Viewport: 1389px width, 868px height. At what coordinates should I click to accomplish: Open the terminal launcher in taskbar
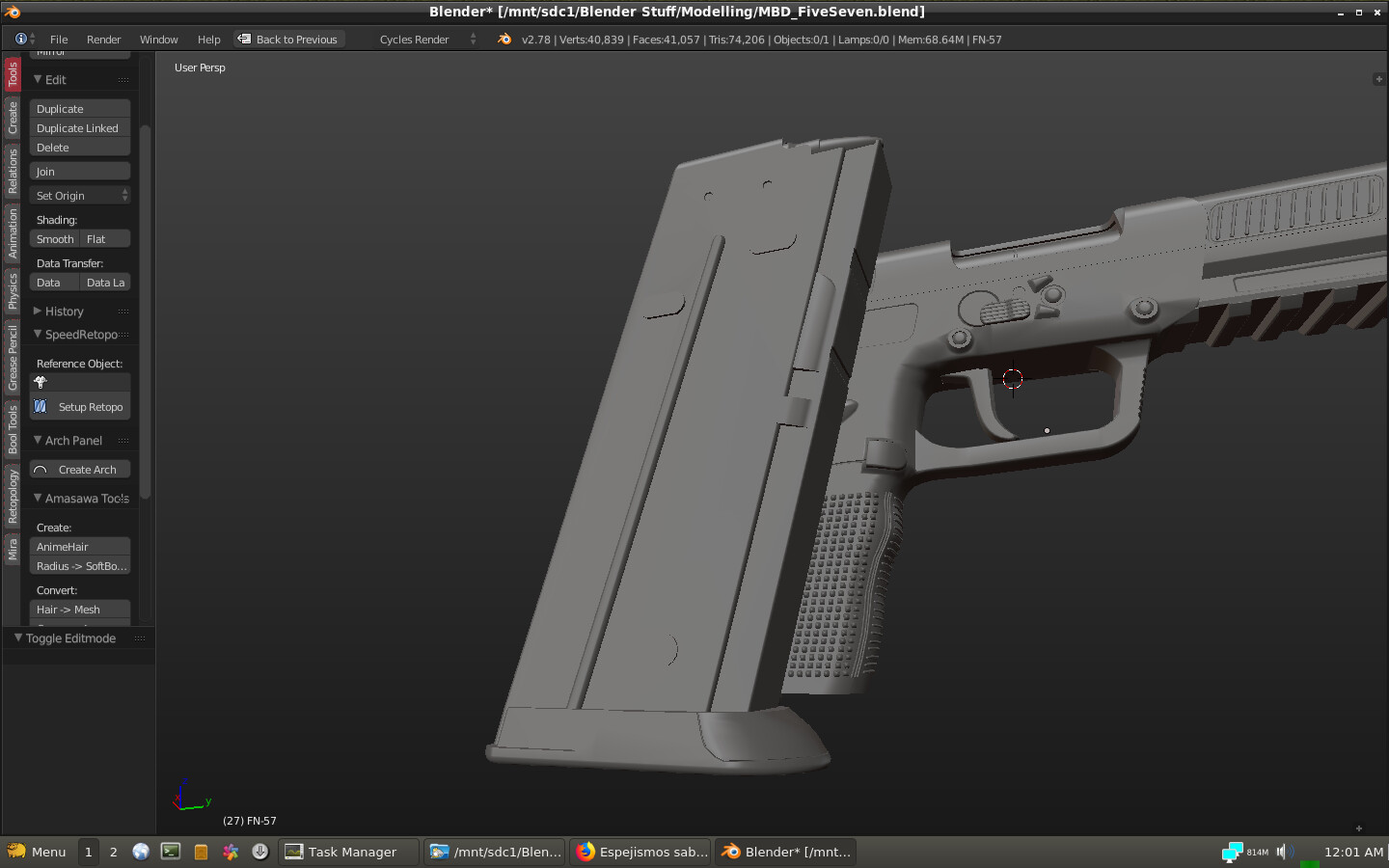(171, 852)
